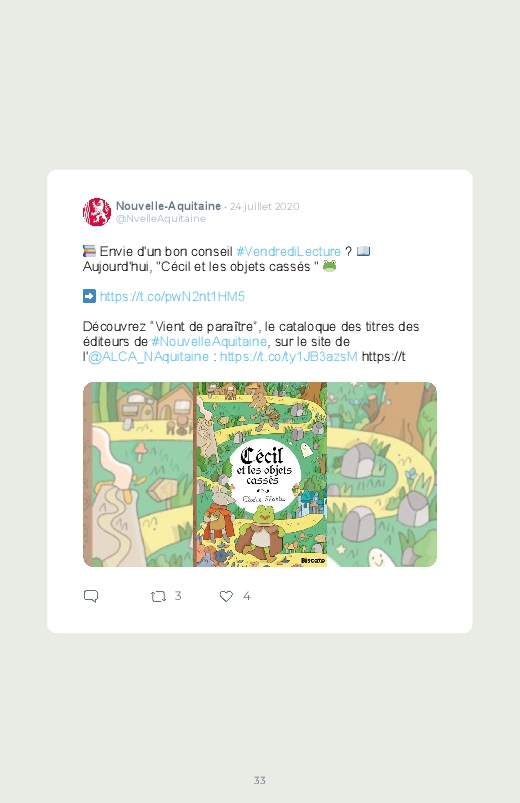This screenshot has height=803, width=520.
Task: Click the Nouvelle-Aquitaine profile avatar
Action: pyautogui.click(x=97, y=212)
